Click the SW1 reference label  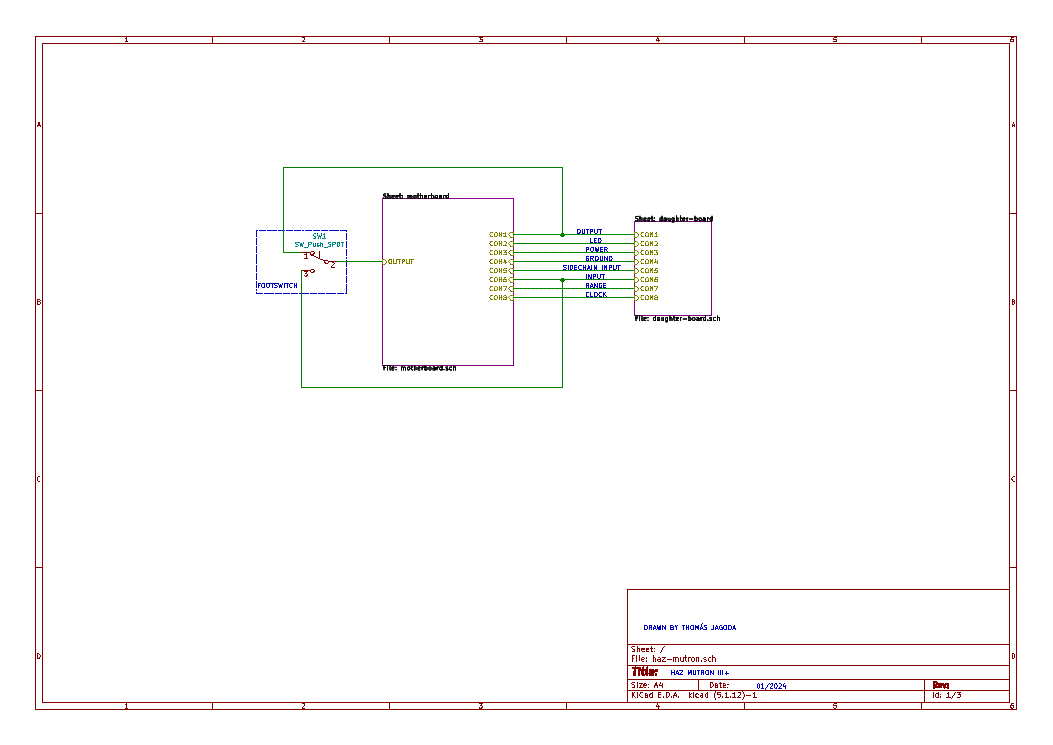(319, 236)
